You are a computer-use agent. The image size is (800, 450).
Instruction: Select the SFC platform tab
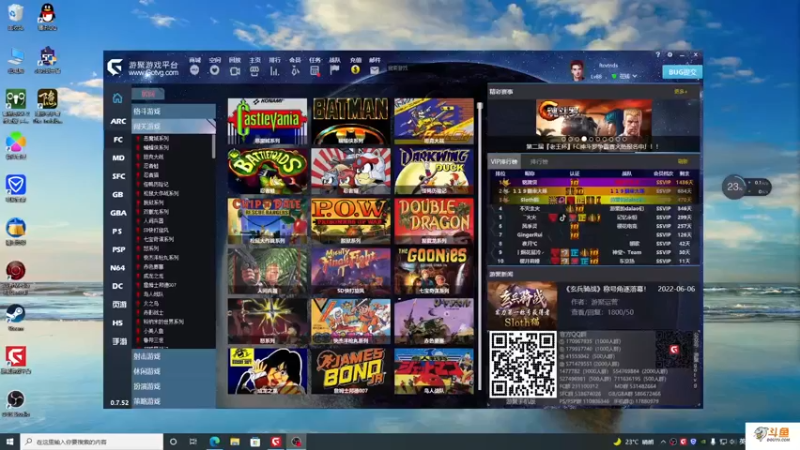click(118, 177)
